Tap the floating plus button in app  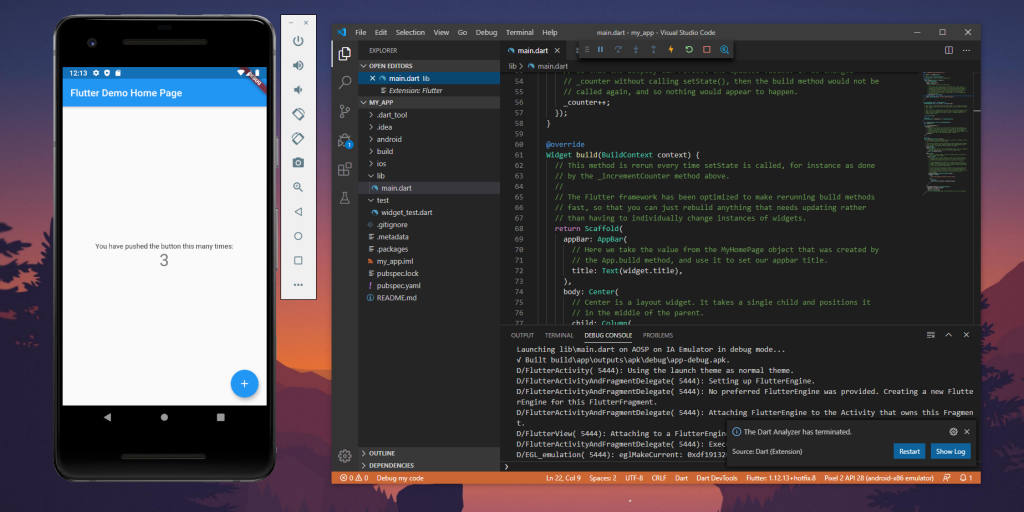[244, 383]
